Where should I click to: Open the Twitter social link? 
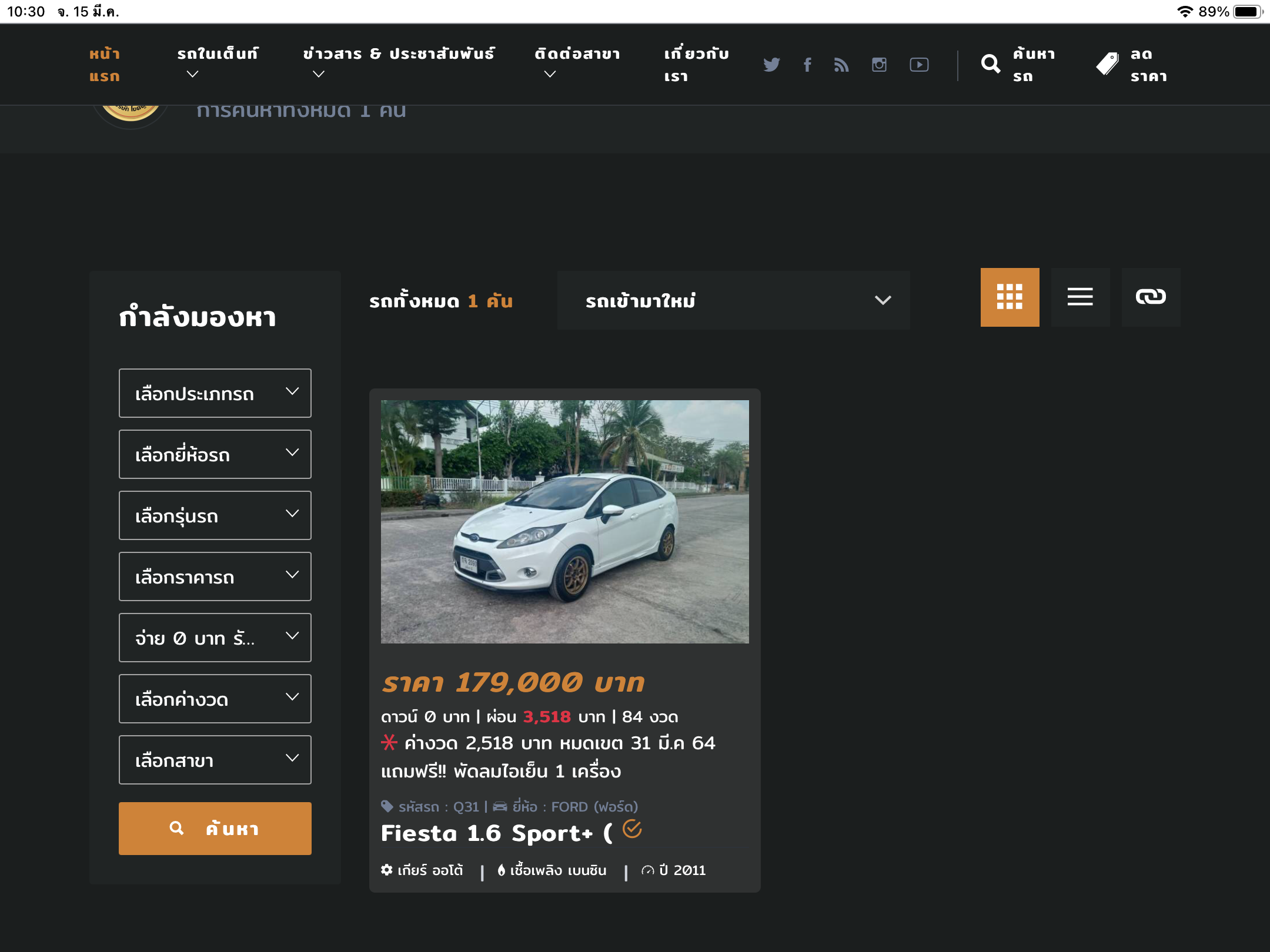pos(771,65)
